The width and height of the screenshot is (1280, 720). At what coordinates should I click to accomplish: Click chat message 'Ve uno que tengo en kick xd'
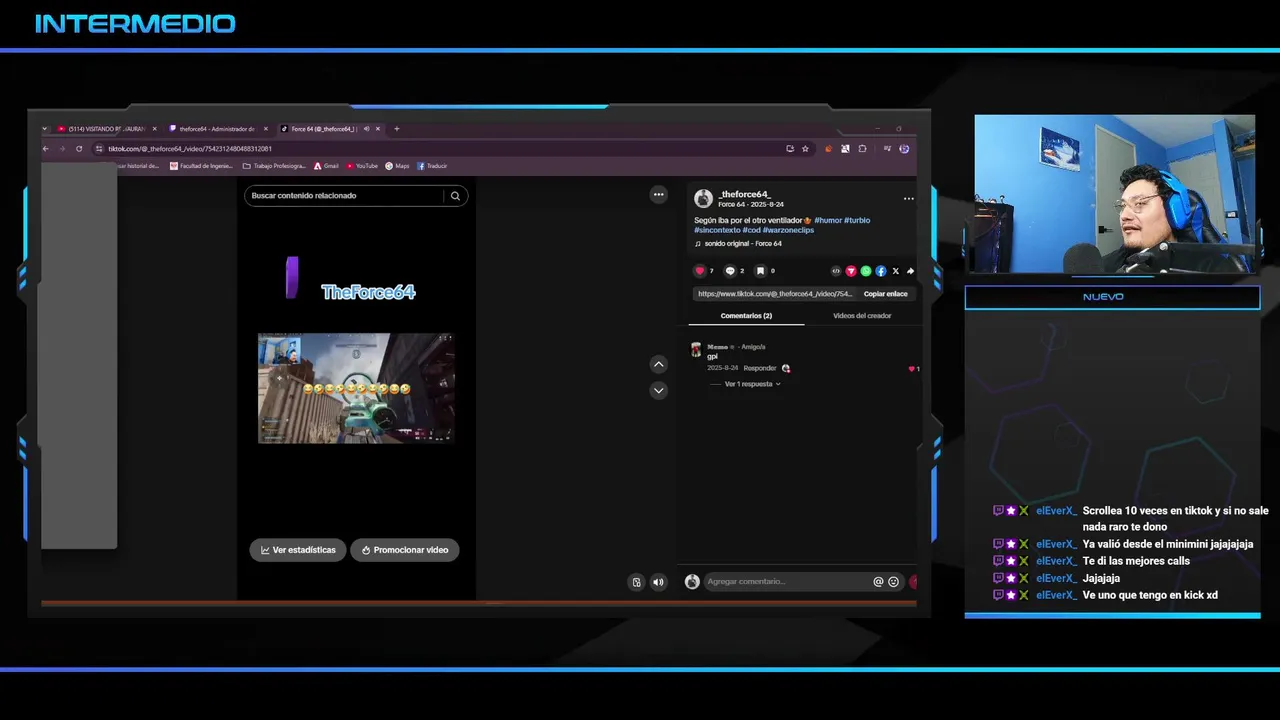tap(1150, 595)
